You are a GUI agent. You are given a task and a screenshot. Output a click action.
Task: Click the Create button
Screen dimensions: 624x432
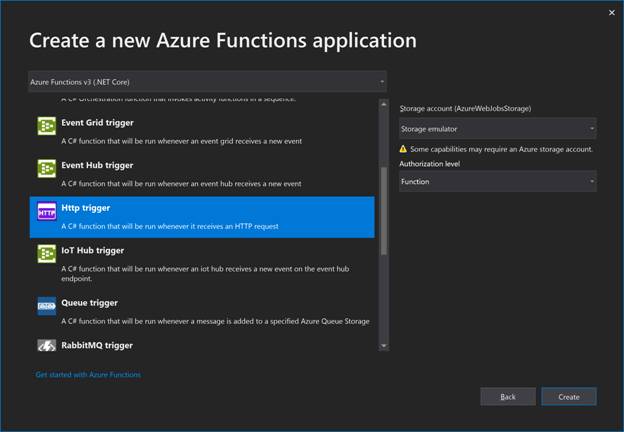point(569,397)
